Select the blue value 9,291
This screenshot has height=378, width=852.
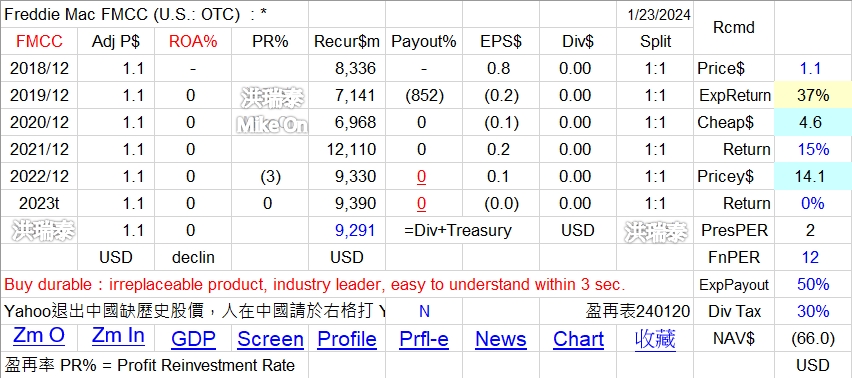tap(347, 230)
